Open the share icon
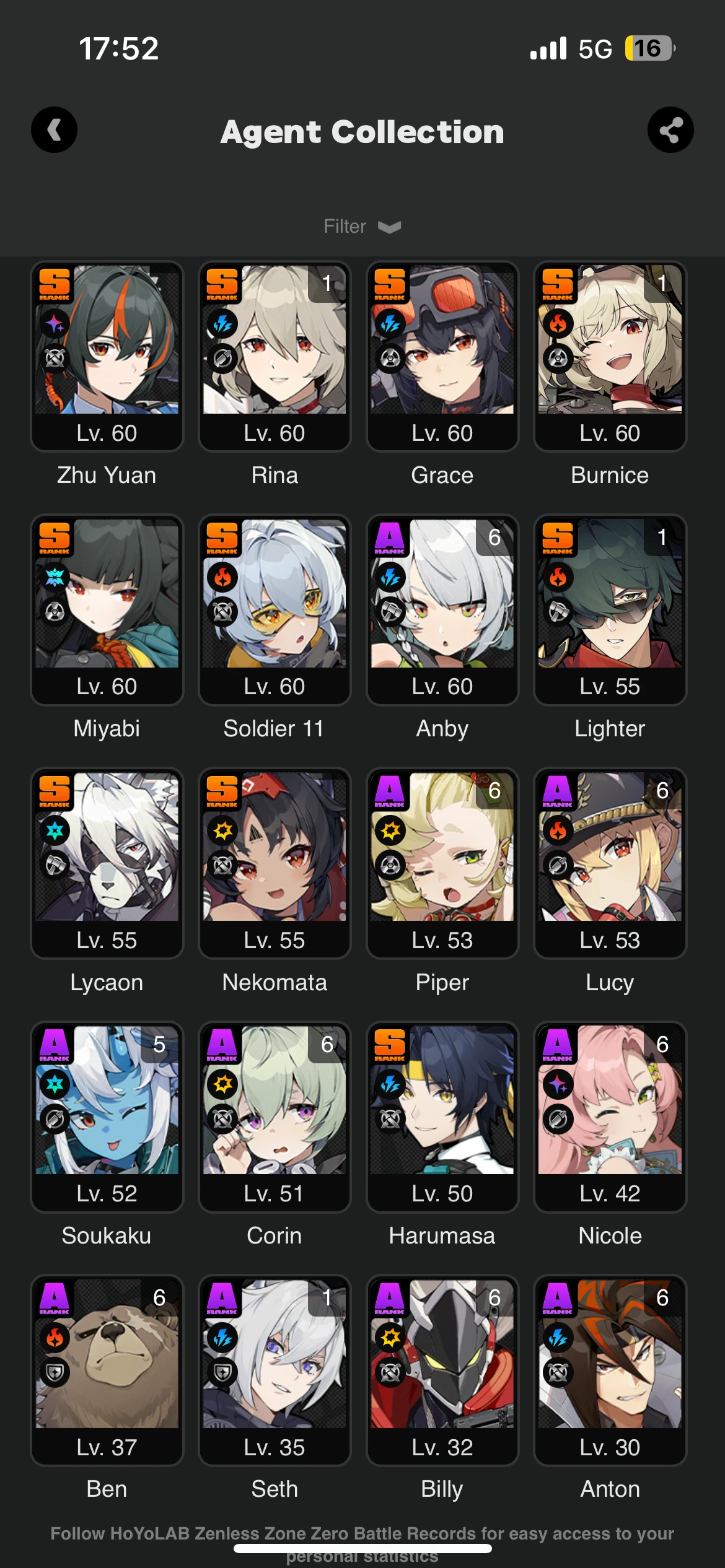The height and width of the screenshot is (1568, 725). (670, 130)
